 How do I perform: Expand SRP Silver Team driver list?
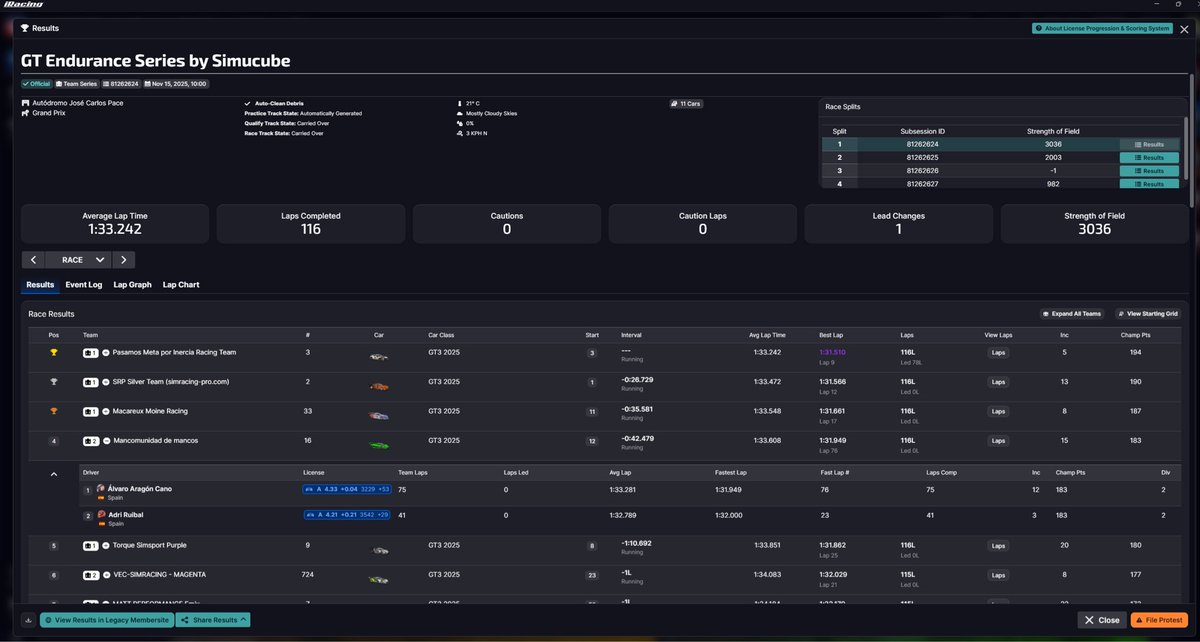tap(106, 382)
